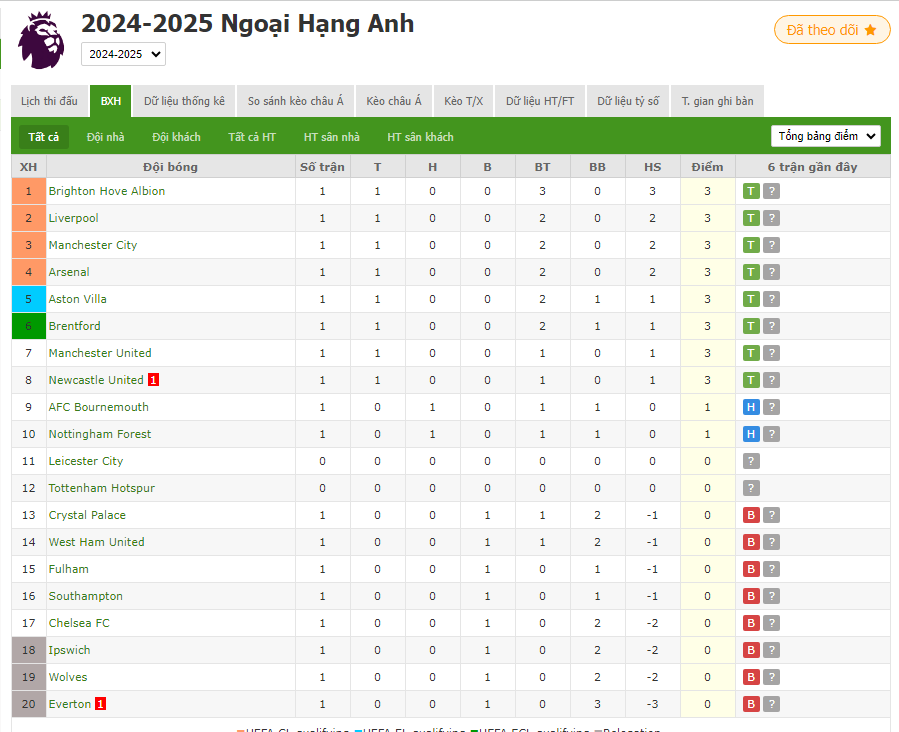
Task: Open the Aston Villa team link
Action: tap(77, 299)
